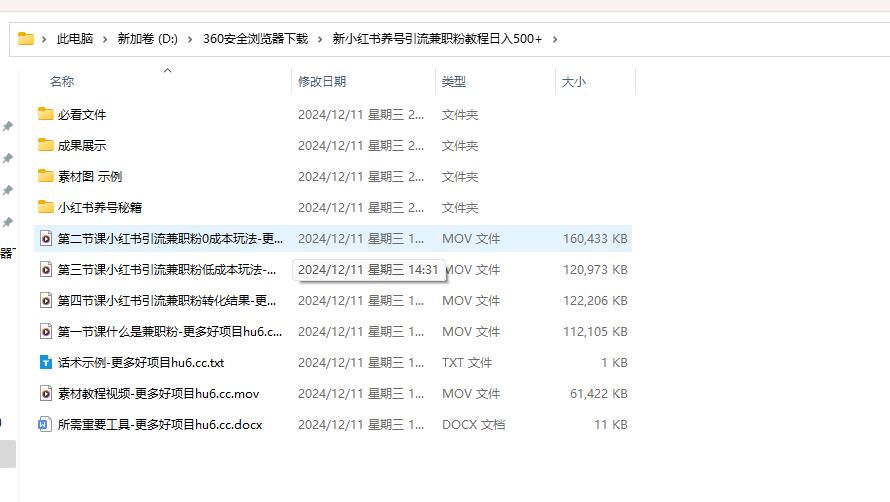890x502 pixels.
Task: Click the folder icon in the address bar
Action: (26, 39)
